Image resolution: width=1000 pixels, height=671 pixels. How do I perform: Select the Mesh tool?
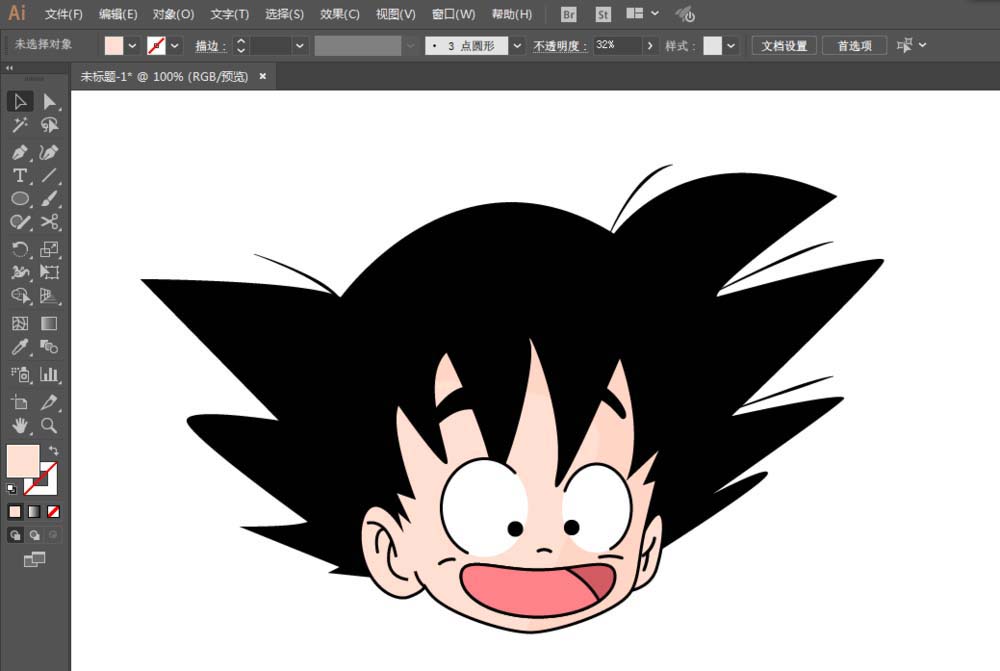pyautogui.click(x=20, y=323)
